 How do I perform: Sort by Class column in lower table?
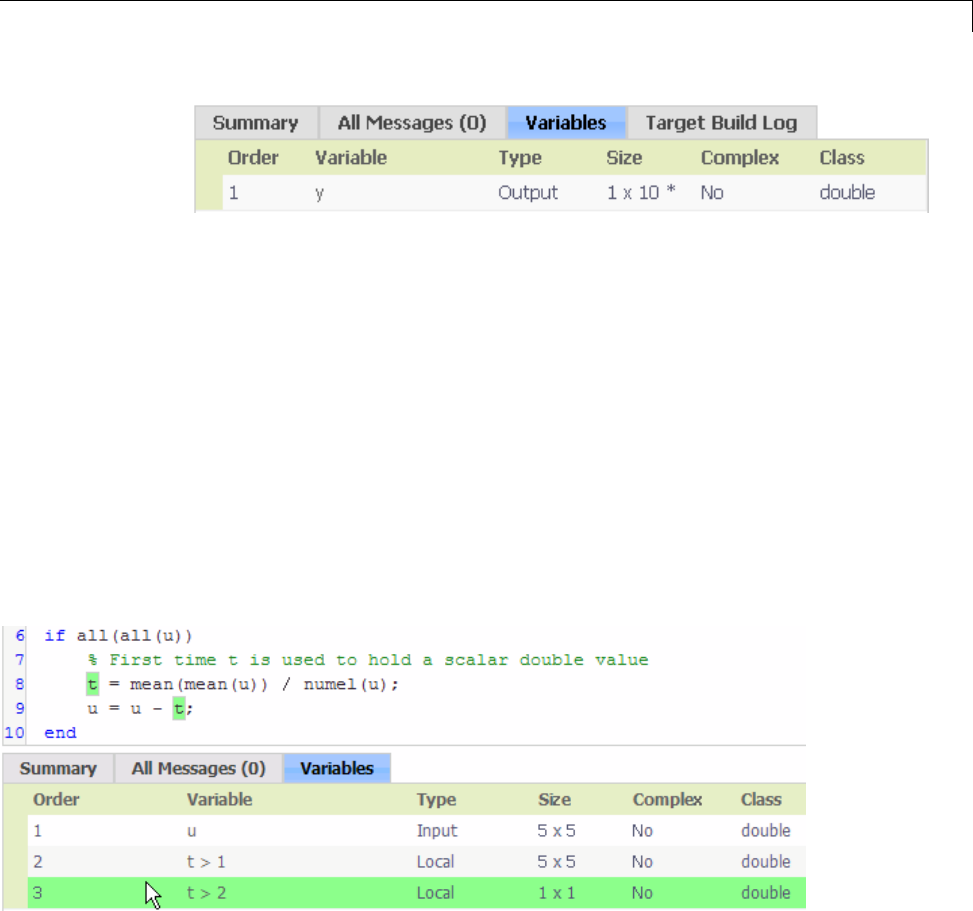coord(761,799)
